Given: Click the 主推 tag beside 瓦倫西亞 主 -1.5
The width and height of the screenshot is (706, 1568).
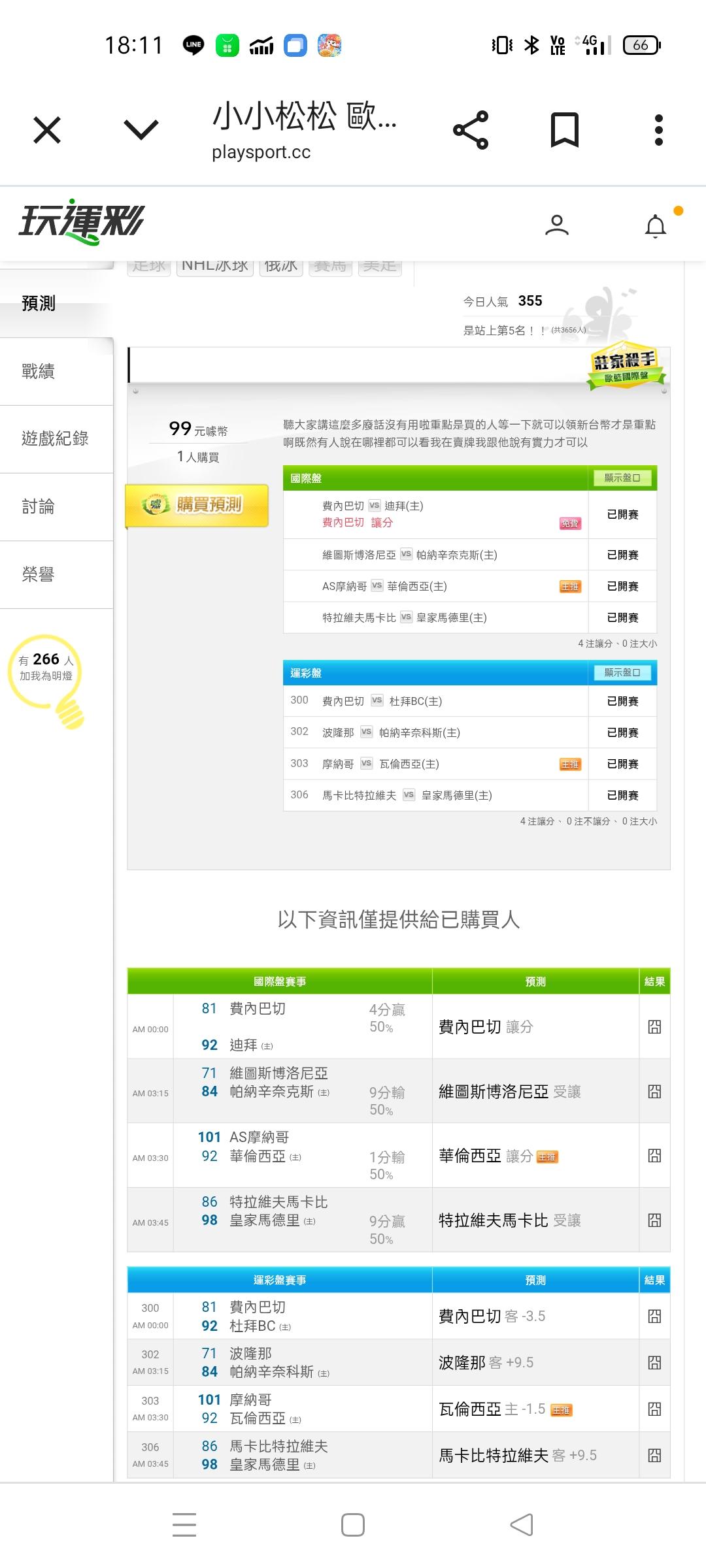Looking at the screenshot, I should click(x=561, y=1411).
